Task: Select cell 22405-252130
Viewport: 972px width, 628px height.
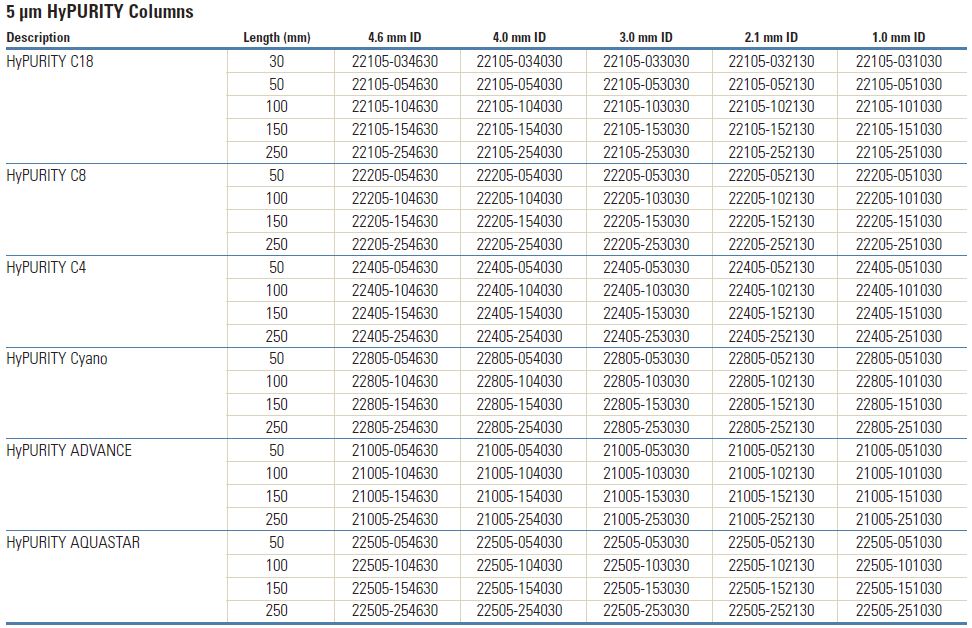Action: (771, 337)
